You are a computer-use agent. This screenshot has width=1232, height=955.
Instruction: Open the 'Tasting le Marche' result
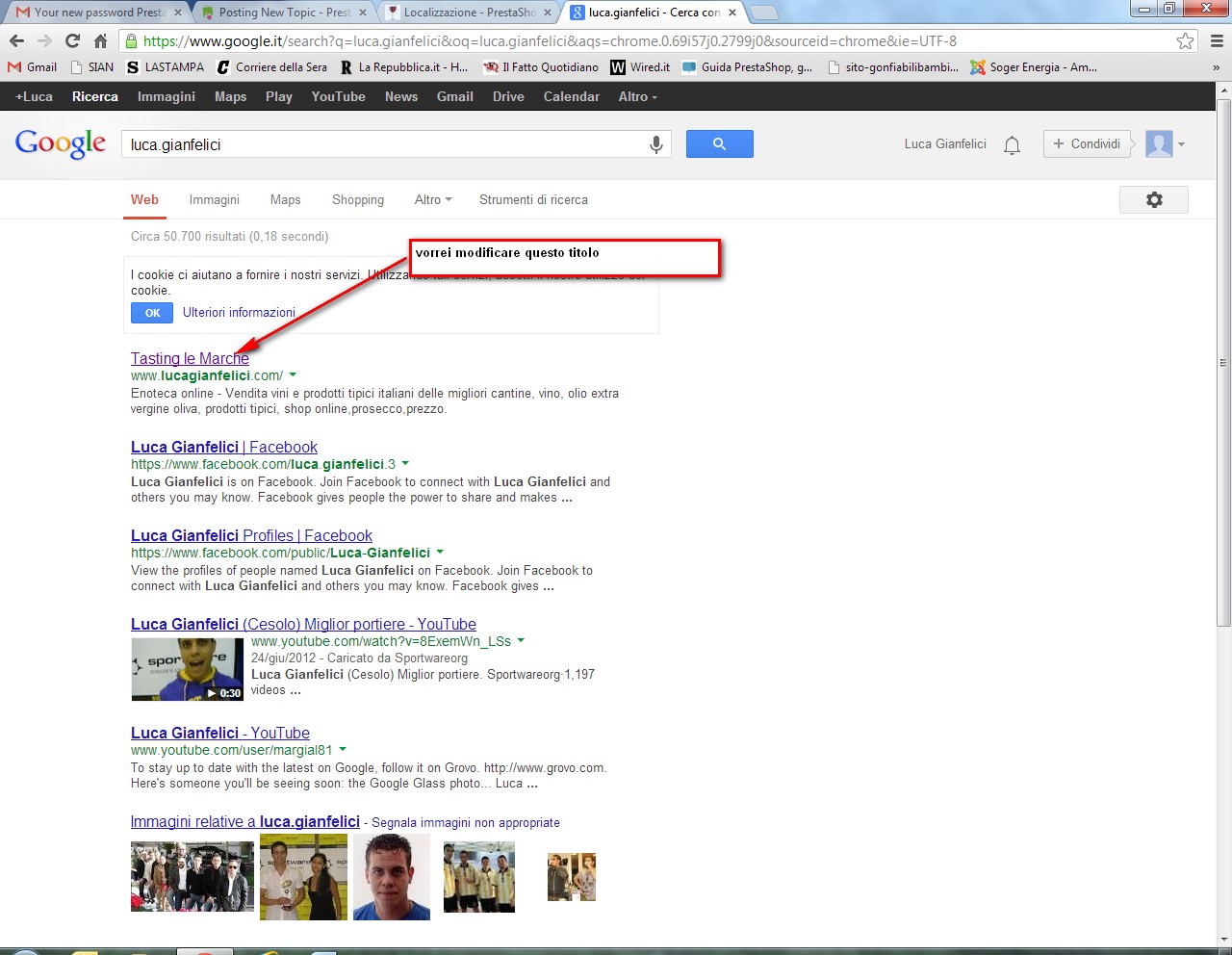190,358
